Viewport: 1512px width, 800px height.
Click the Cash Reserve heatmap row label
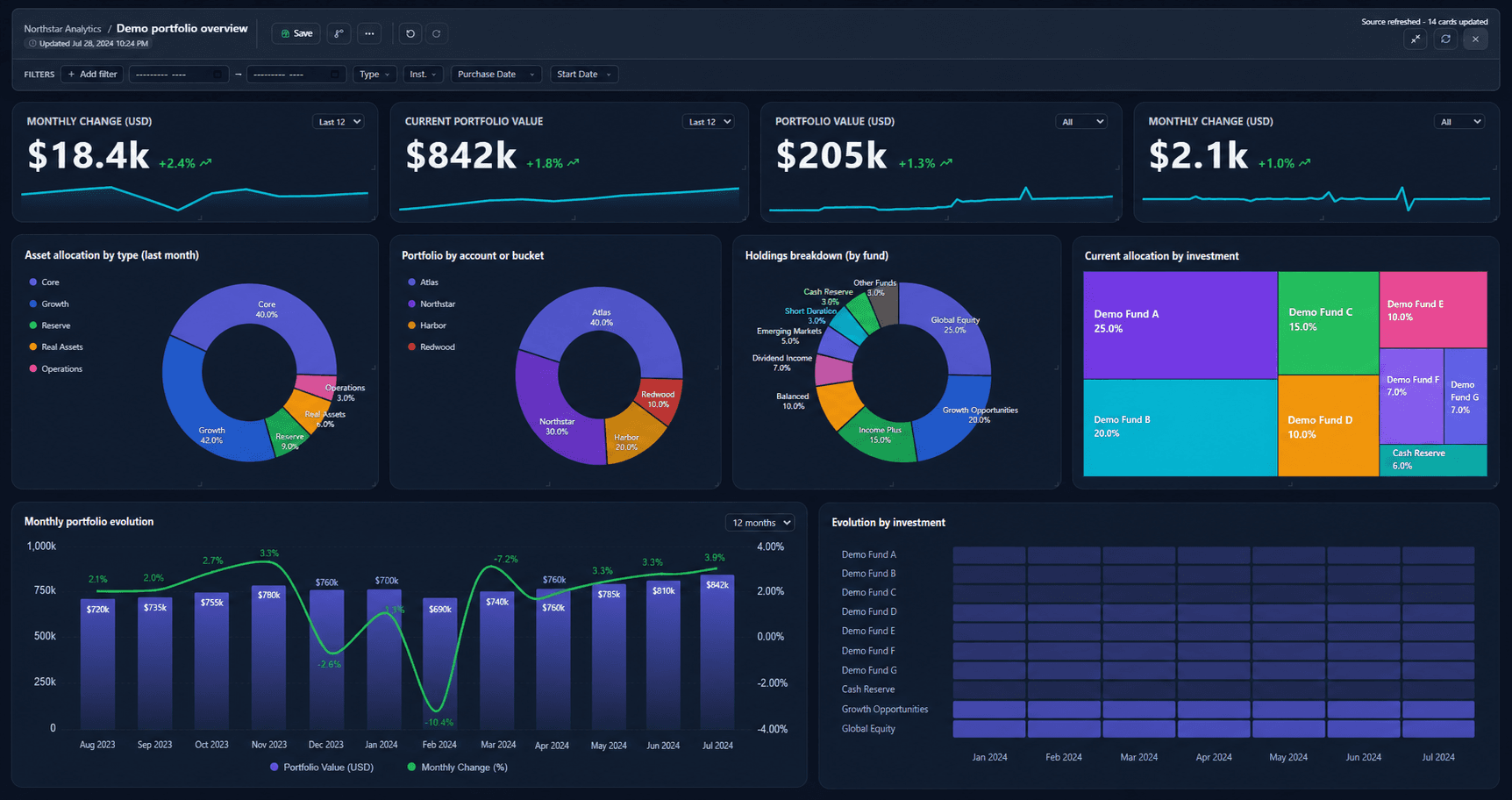(868, 689)
